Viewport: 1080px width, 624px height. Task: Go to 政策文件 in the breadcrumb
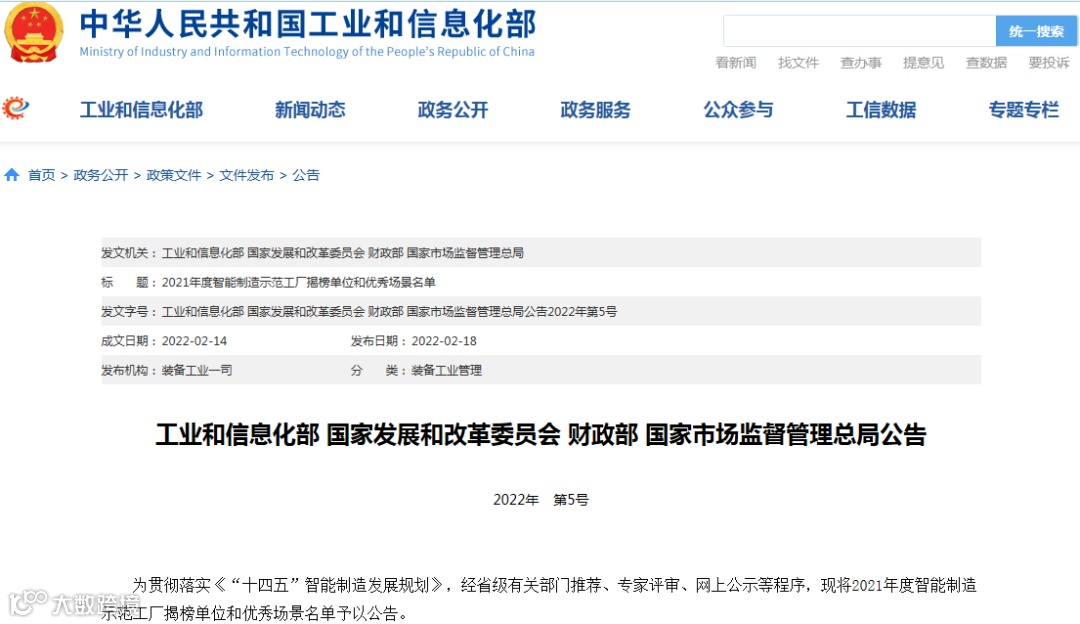[x=174, y=175]
